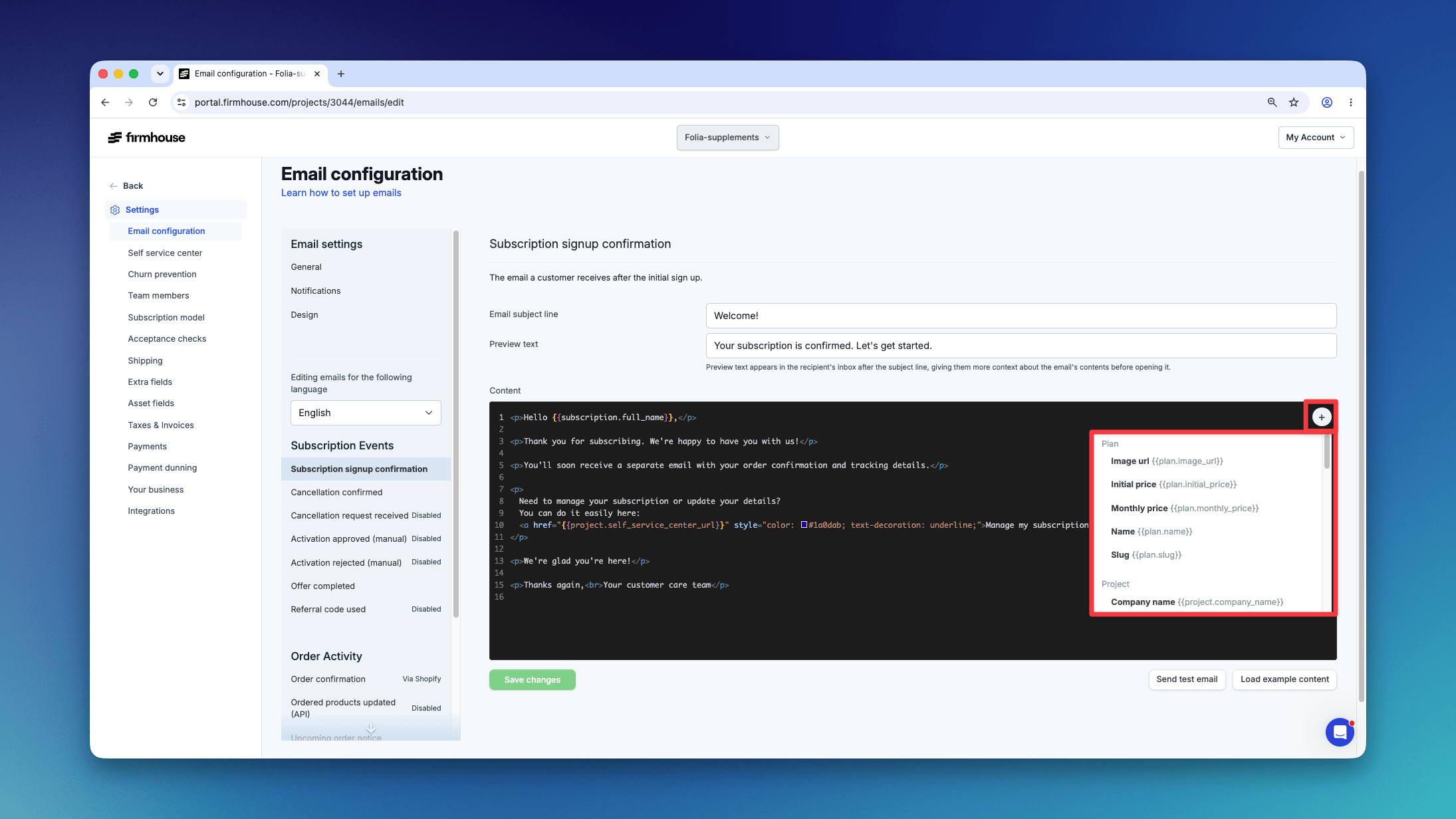Screen dimensions: 1456x819
Task: Click Save changes button
Action: (x=533, y=679)
